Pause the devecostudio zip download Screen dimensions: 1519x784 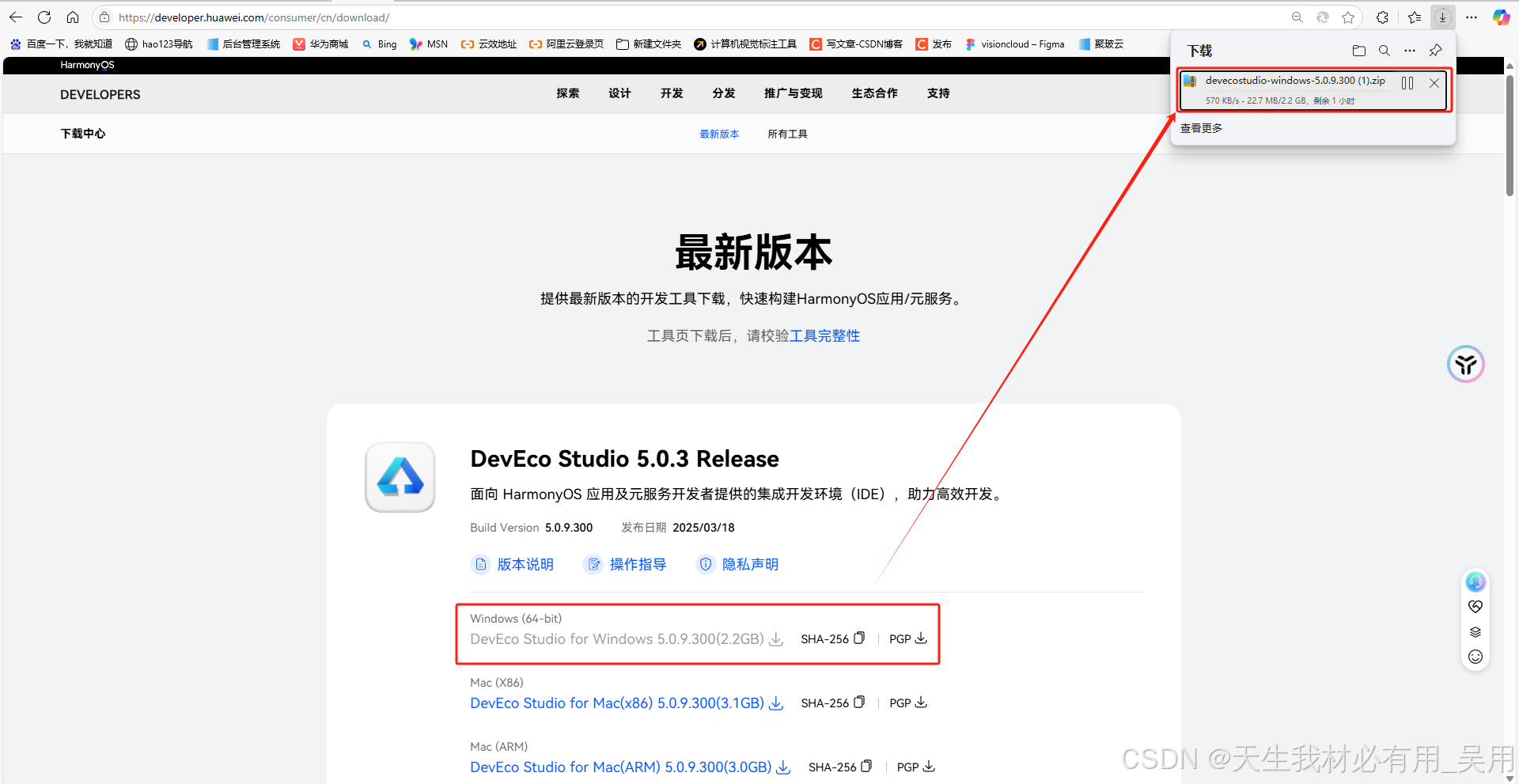(1407, 83)
